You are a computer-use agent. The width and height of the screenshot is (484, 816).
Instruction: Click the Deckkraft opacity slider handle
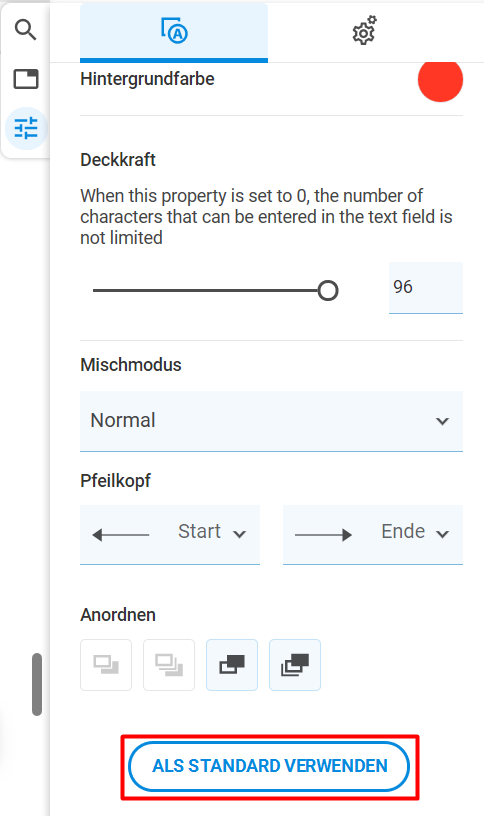point(328,290)
